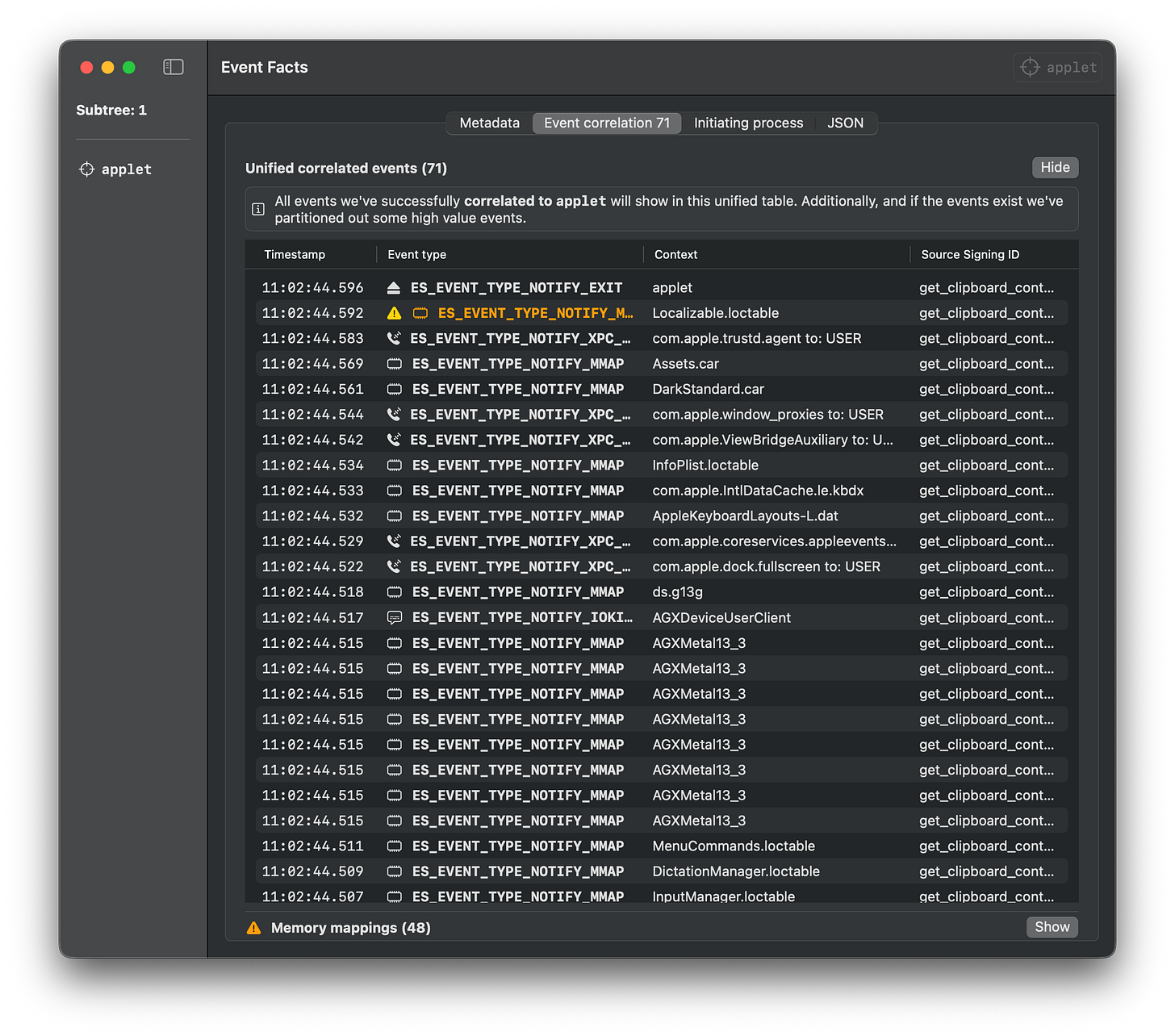Click the applet target button top right

(x=1058, y=68)
